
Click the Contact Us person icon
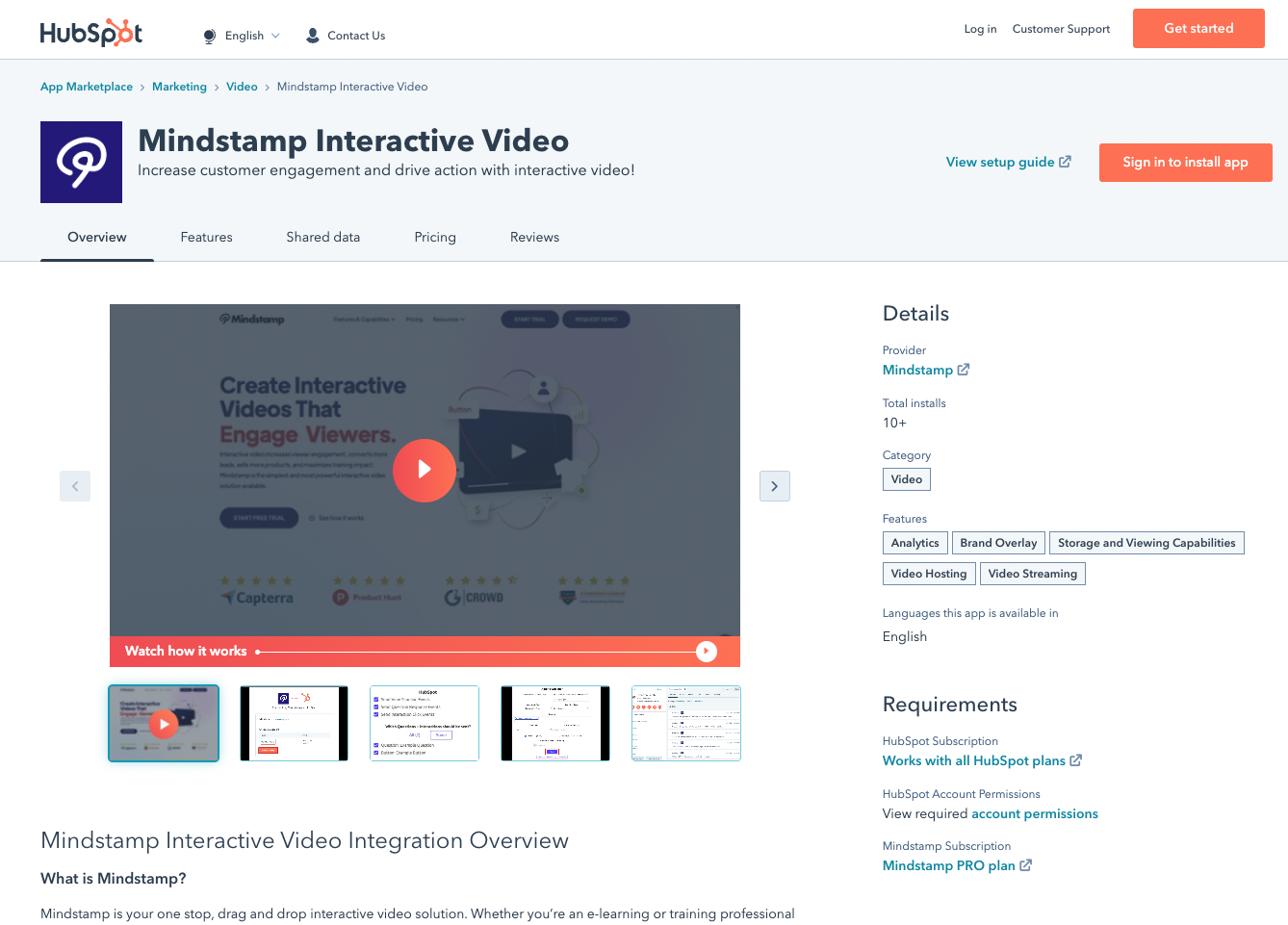[313, 36]
